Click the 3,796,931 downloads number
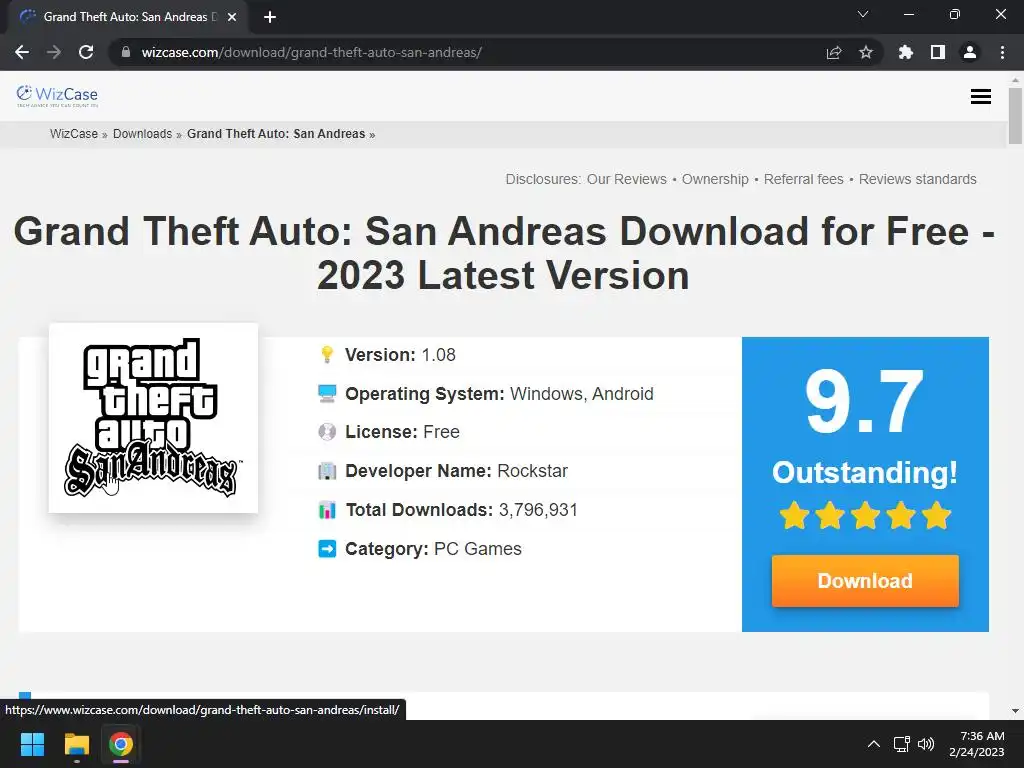The width and height of the screenshot is (1024, 768). 538,510
